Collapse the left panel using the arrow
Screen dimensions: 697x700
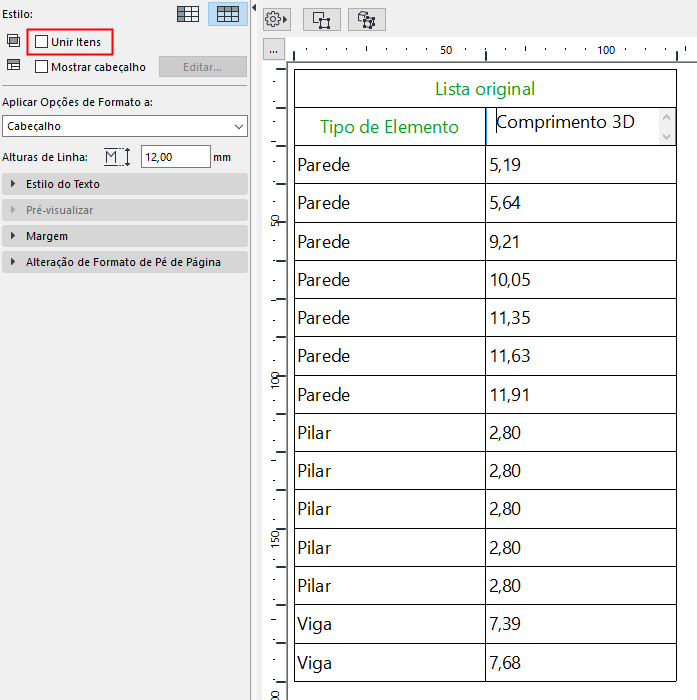[x=254, y=8]
